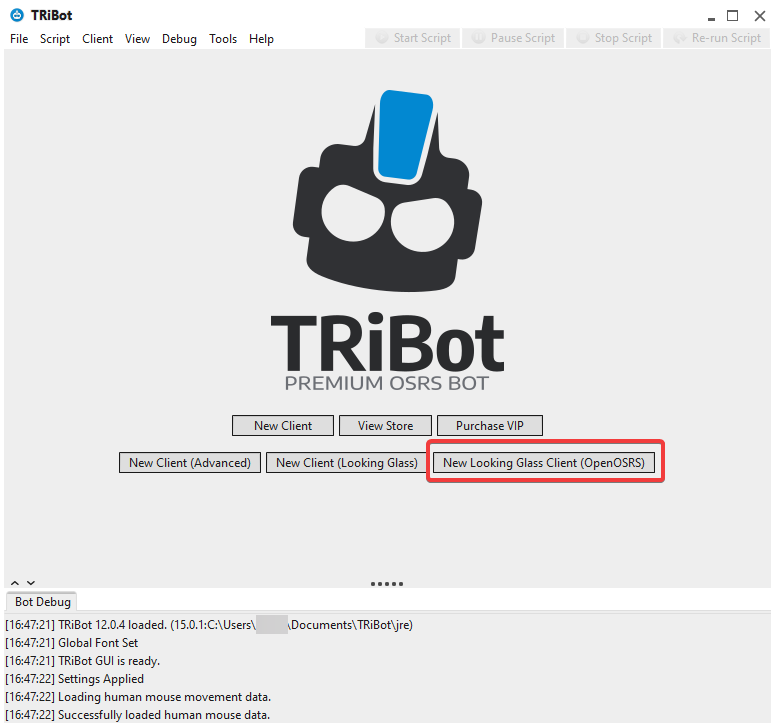Open the Debug menu
Viewport: 775px width, 727px height.
tap(179, 39)
